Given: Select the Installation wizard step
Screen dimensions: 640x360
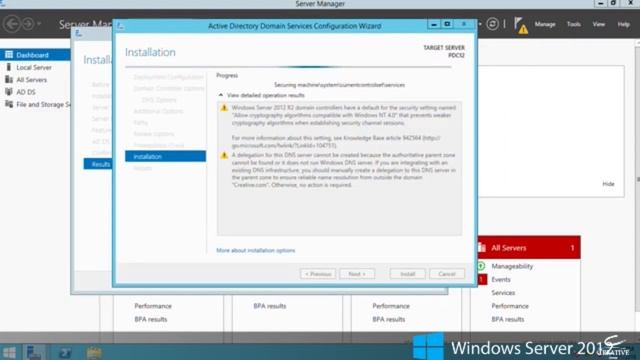Looking at the screenshot, I should pyautogui.click(x=165, y=156).
